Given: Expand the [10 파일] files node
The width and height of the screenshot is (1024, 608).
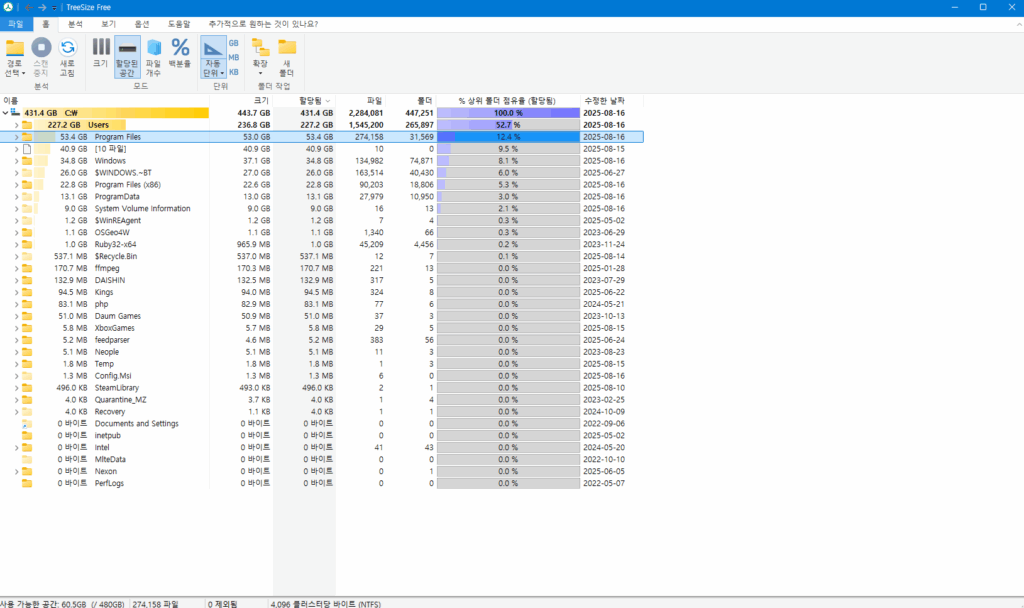Looking at the screenshot, I should (16, 149).
